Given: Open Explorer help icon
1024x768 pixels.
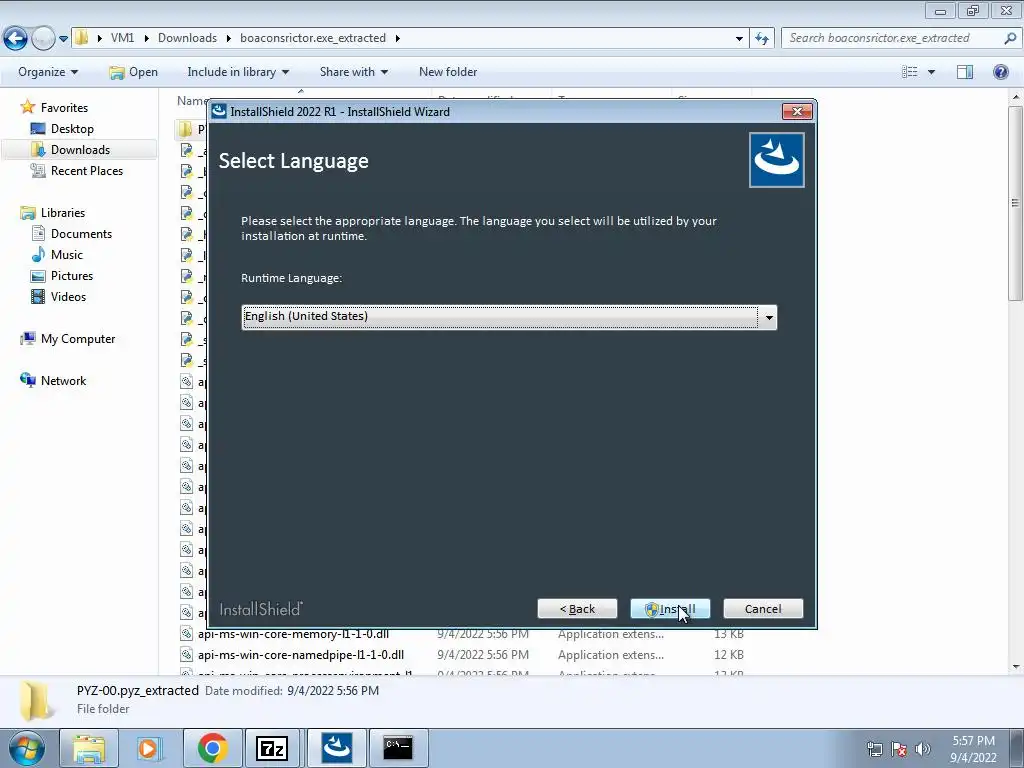Looking at the screenshot, I should (x=1000, y=72).
